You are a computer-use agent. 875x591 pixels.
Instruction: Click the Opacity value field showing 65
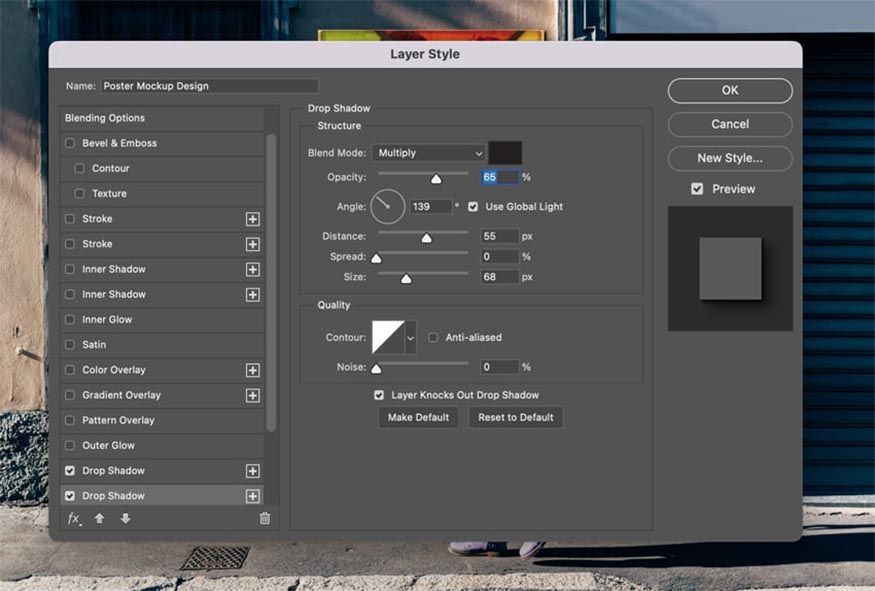tap(500, 177)
